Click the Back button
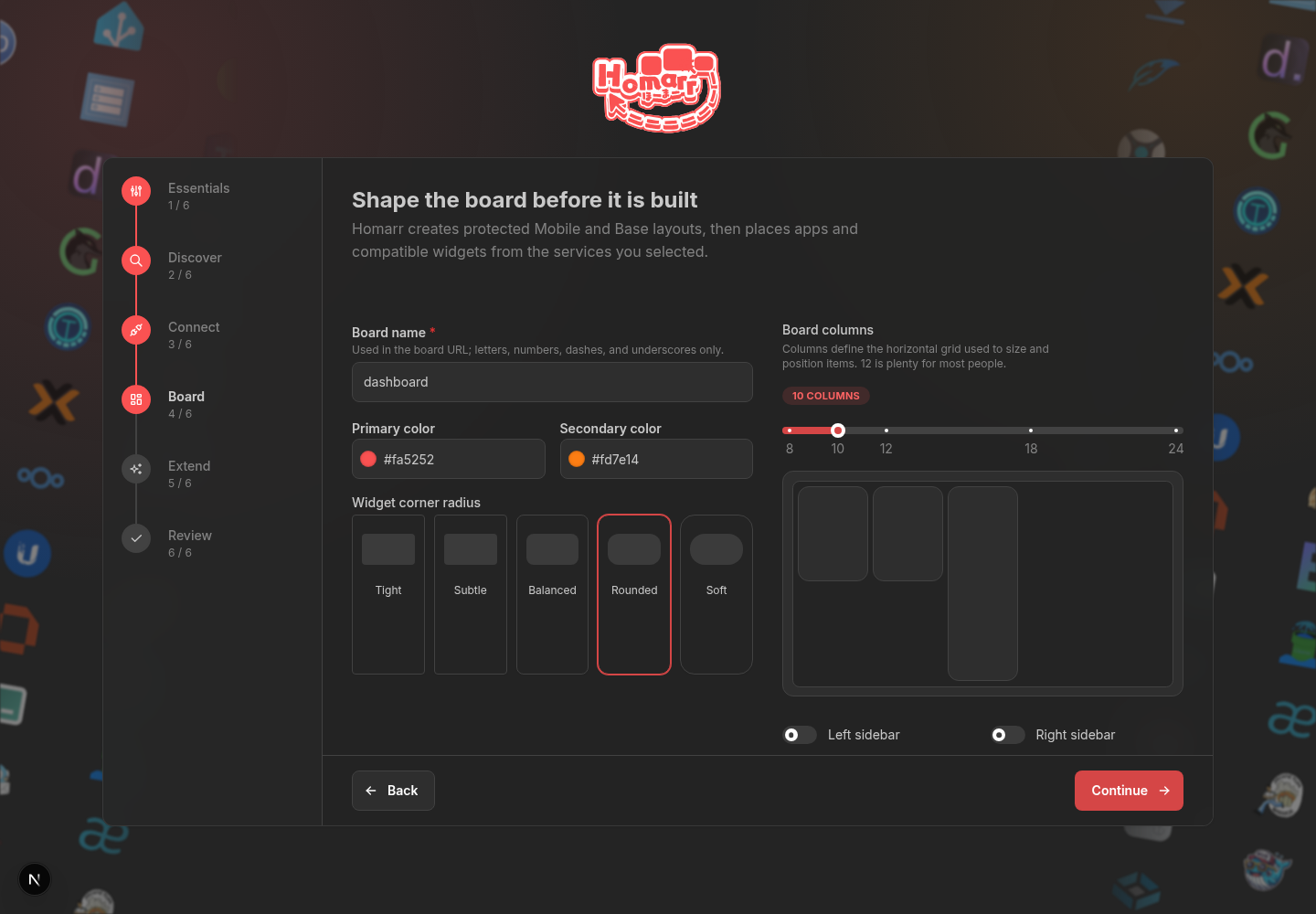The height and width of the screenshot is (914, 1316). [x=393, y=791]
